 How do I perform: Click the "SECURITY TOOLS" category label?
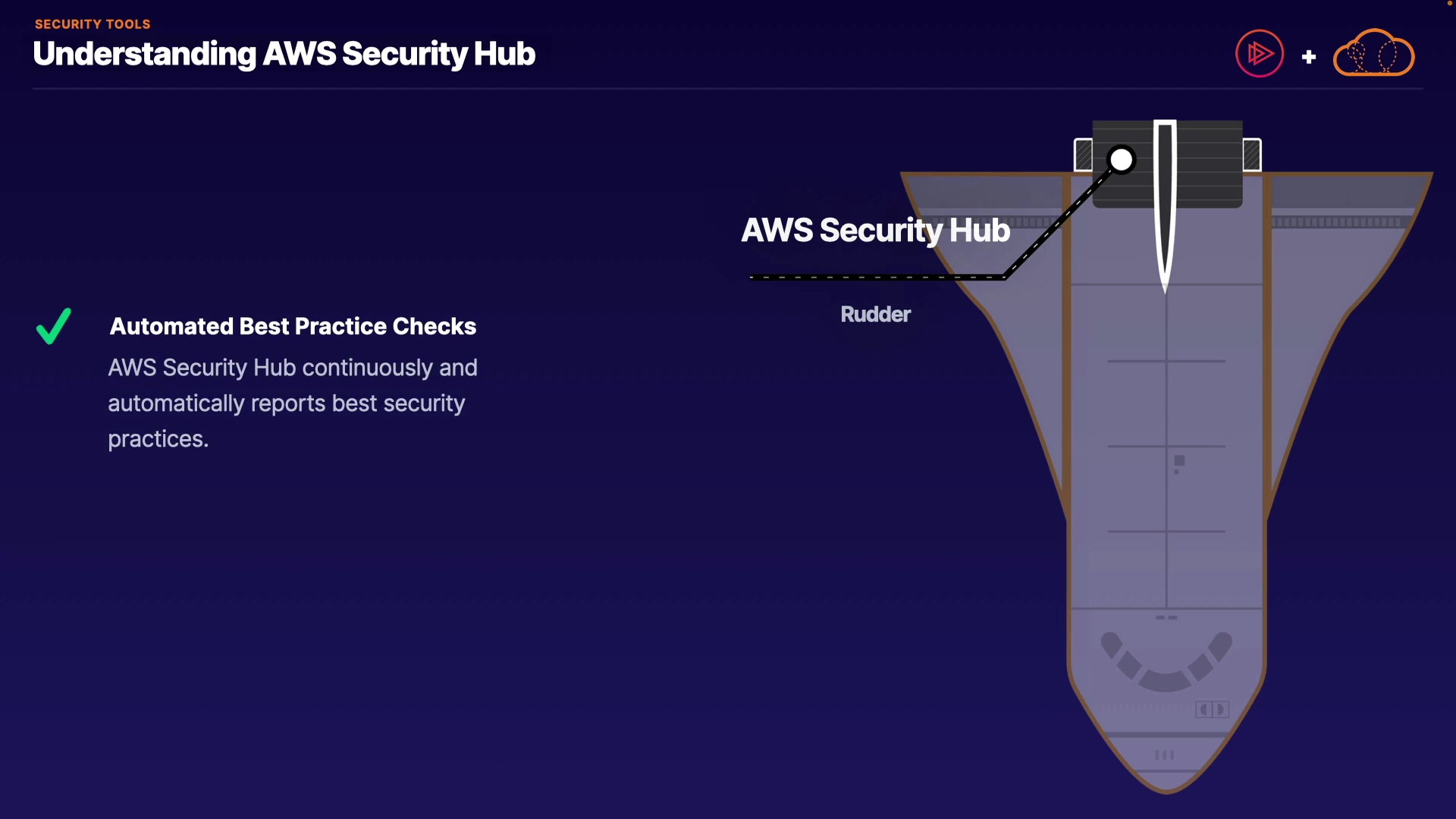click(x=93, y=24)
